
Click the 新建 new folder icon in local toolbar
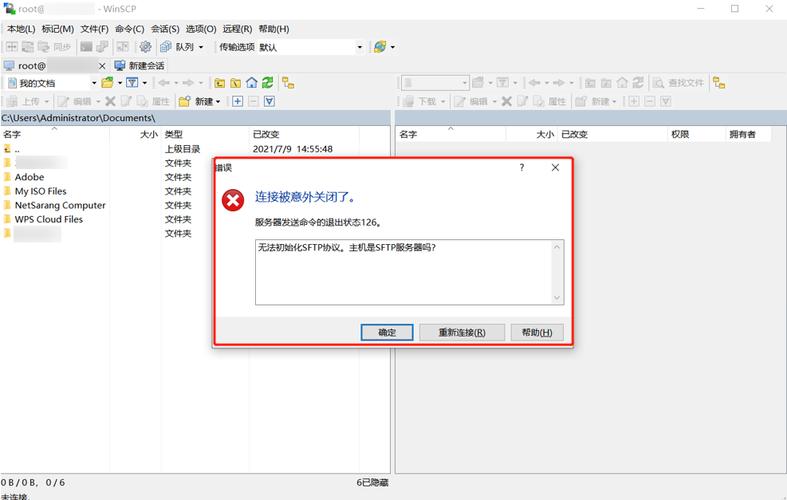(184, 101)
